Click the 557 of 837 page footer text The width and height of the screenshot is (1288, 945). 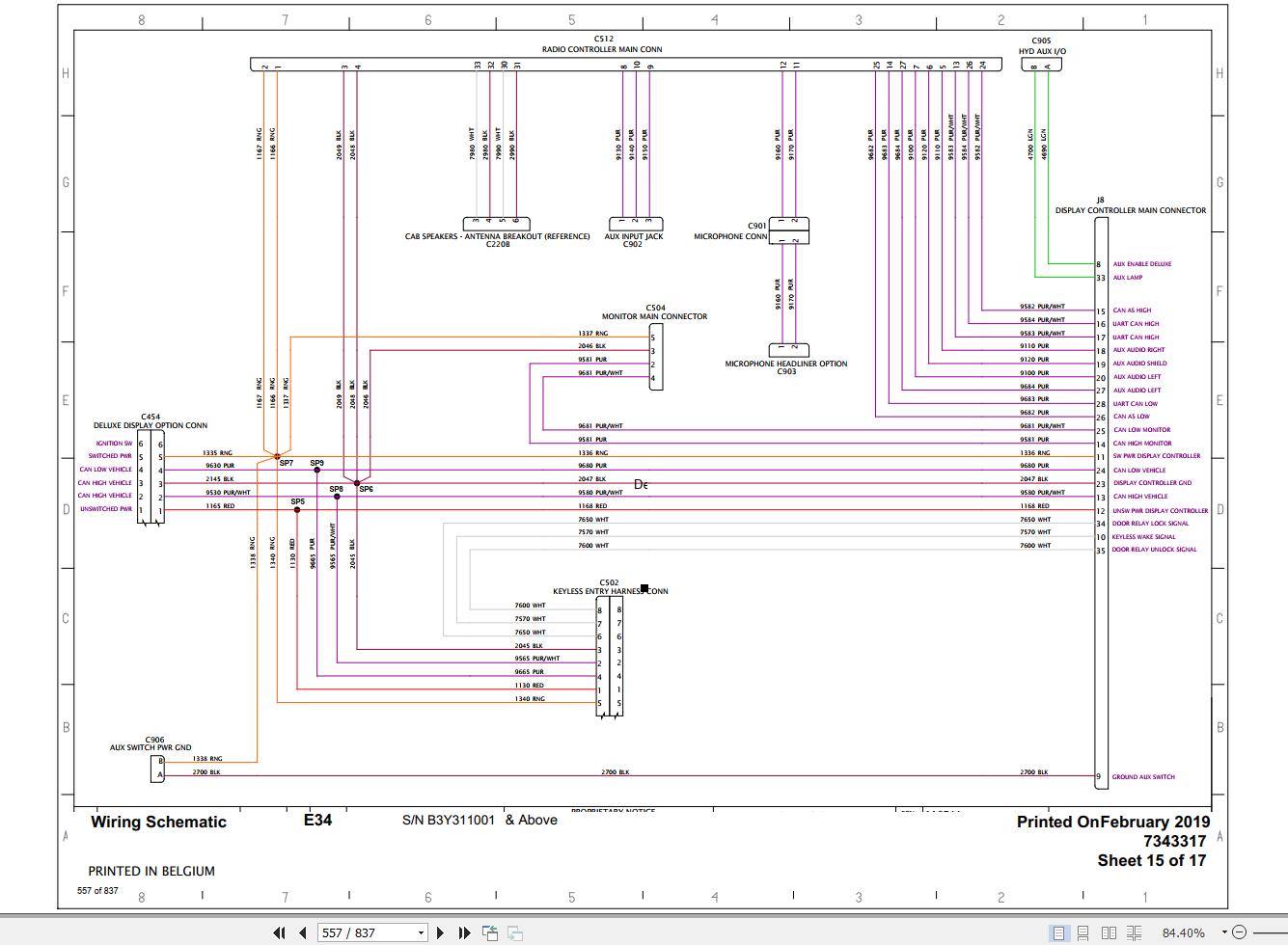coord(97,890)
